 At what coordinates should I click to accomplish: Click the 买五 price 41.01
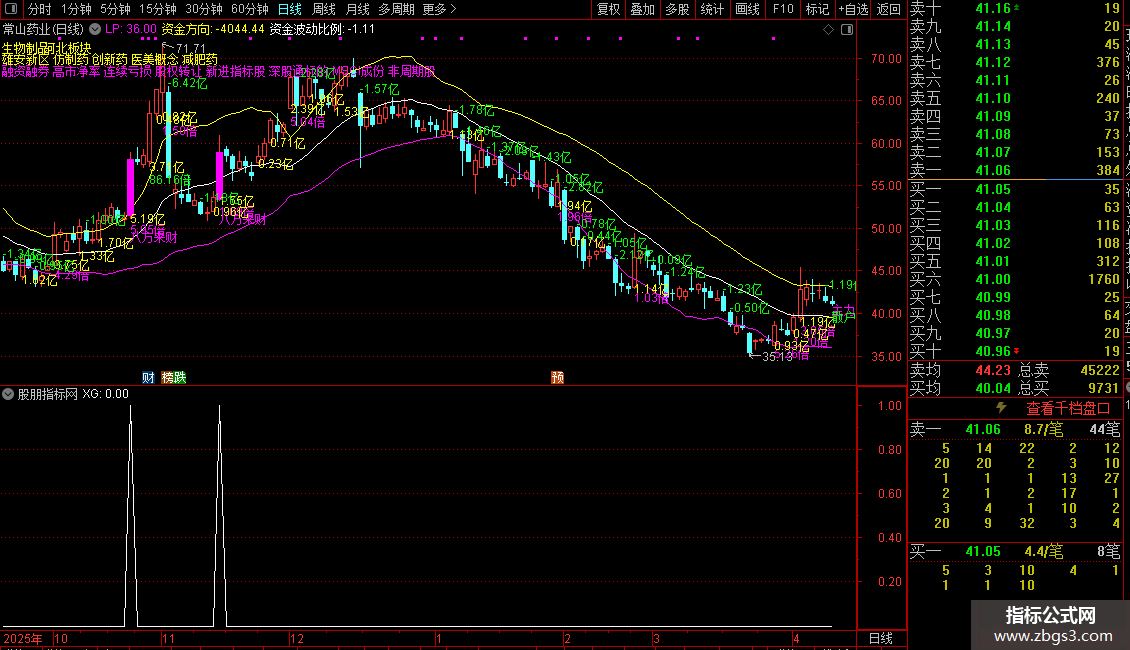tap(993, 261)
